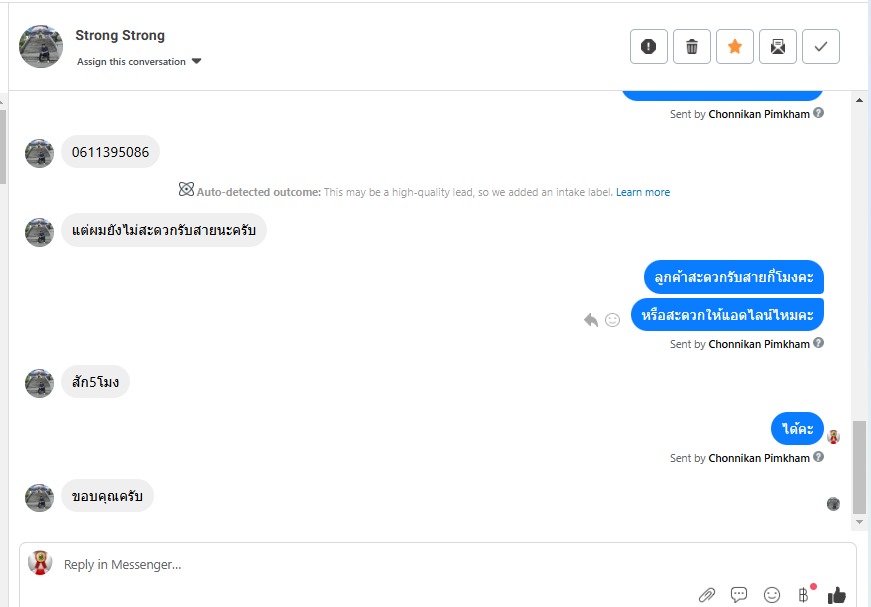Open Strong Strong profile picture in header
Viewport: 871px width, 607px height.
pyautogui.click(x=41, y=47)
